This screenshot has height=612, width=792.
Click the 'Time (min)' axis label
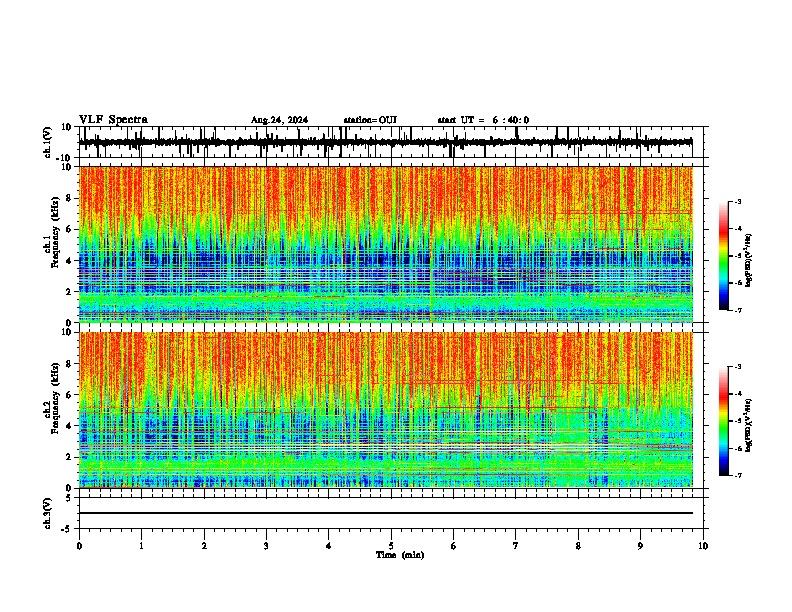coord(400,555)
